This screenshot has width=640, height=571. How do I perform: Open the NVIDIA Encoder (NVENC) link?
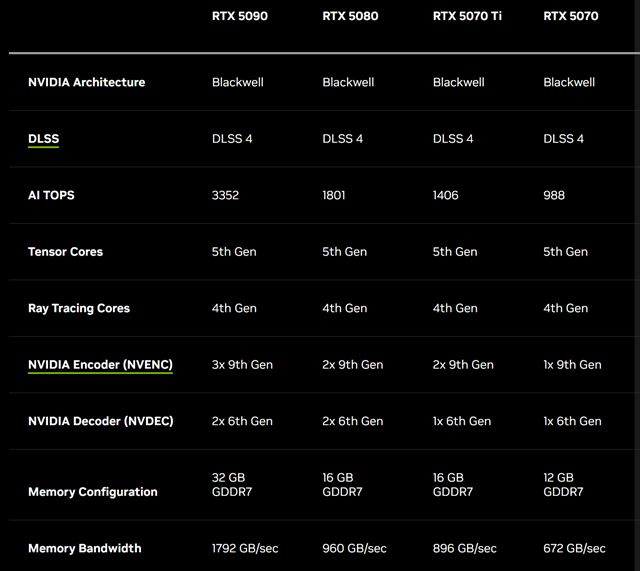tap(100, 364)
